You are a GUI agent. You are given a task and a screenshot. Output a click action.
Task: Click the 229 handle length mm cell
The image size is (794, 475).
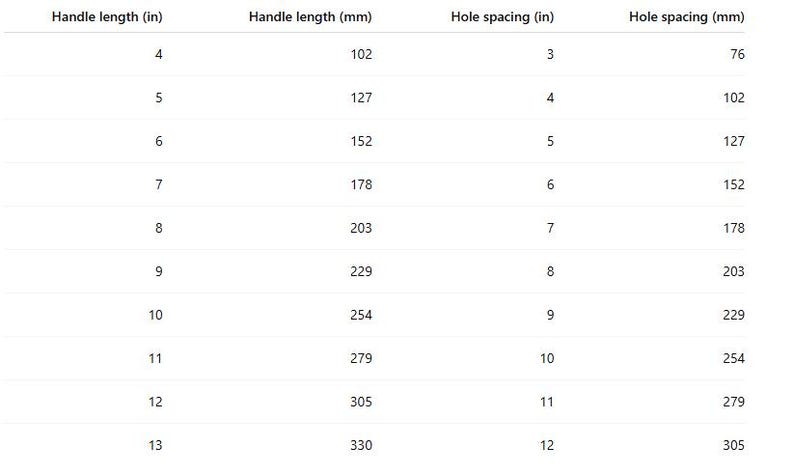pos(361,271)
